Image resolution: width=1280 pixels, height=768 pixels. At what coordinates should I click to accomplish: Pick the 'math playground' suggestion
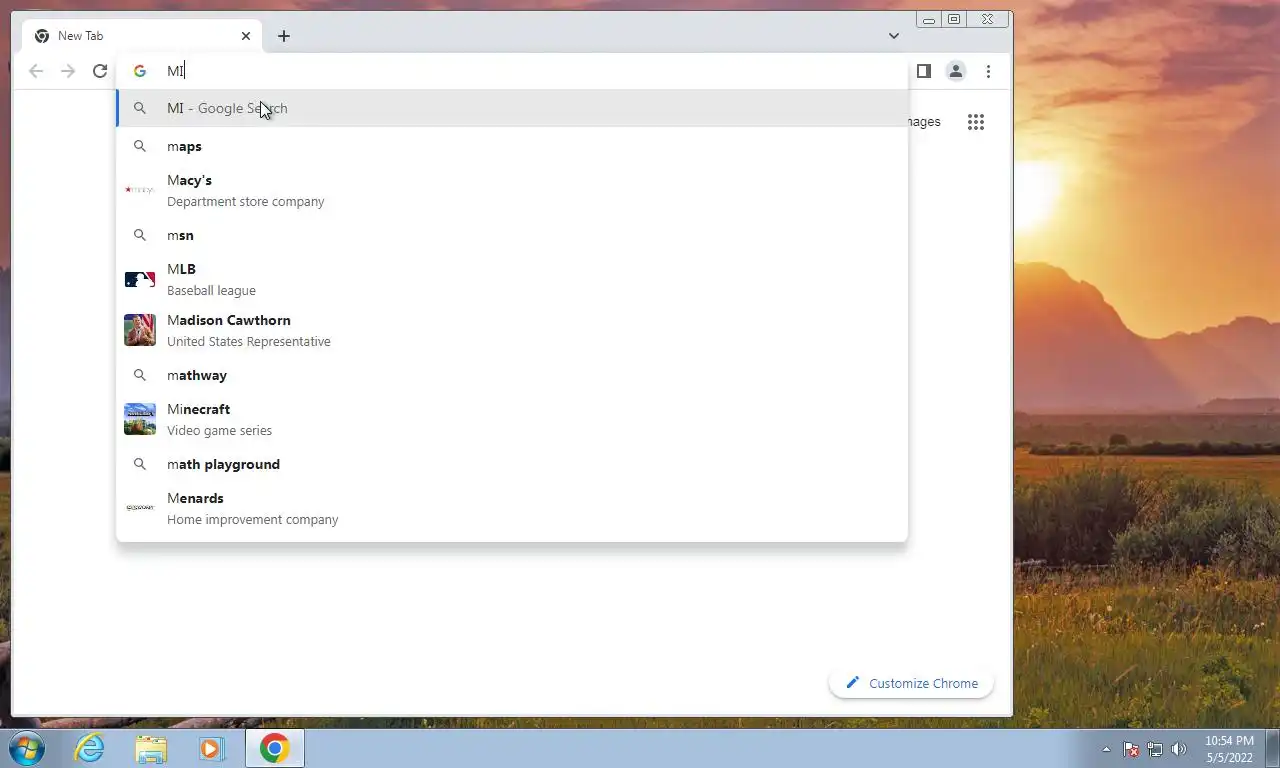512,464
